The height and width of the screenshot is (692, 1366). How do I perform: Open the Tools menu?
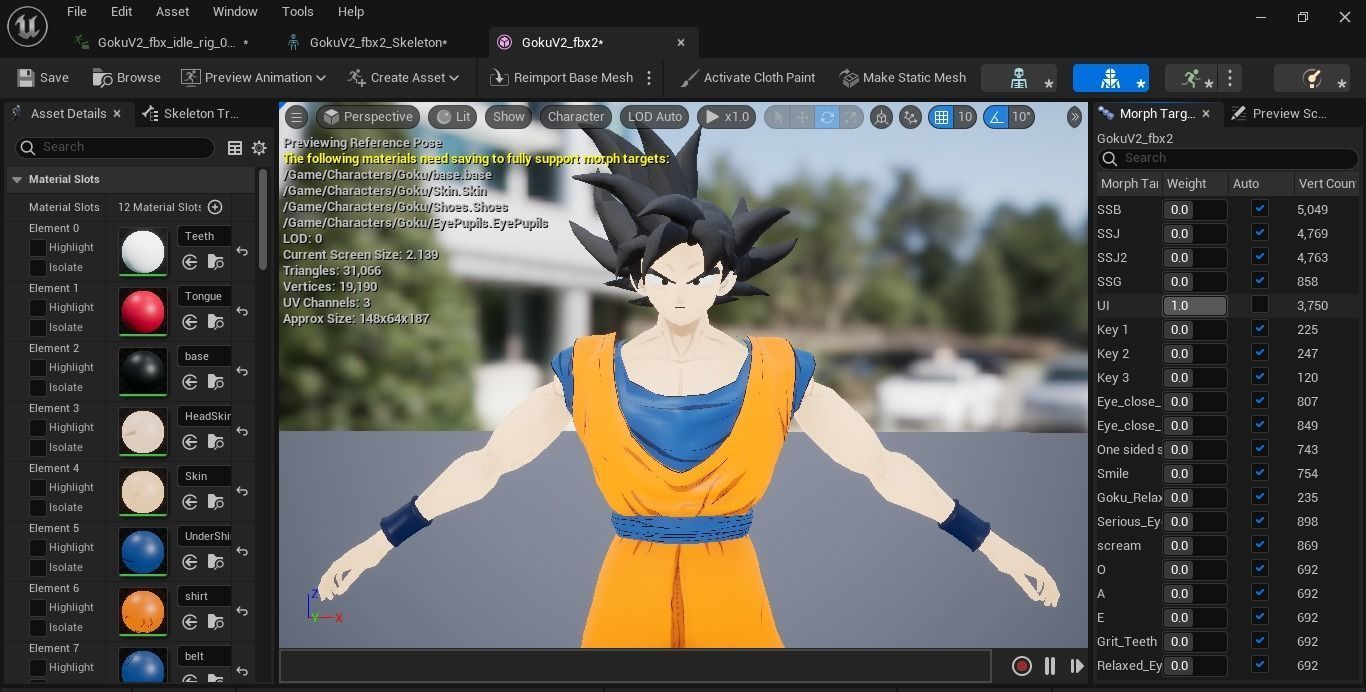(x=297, y=11)
